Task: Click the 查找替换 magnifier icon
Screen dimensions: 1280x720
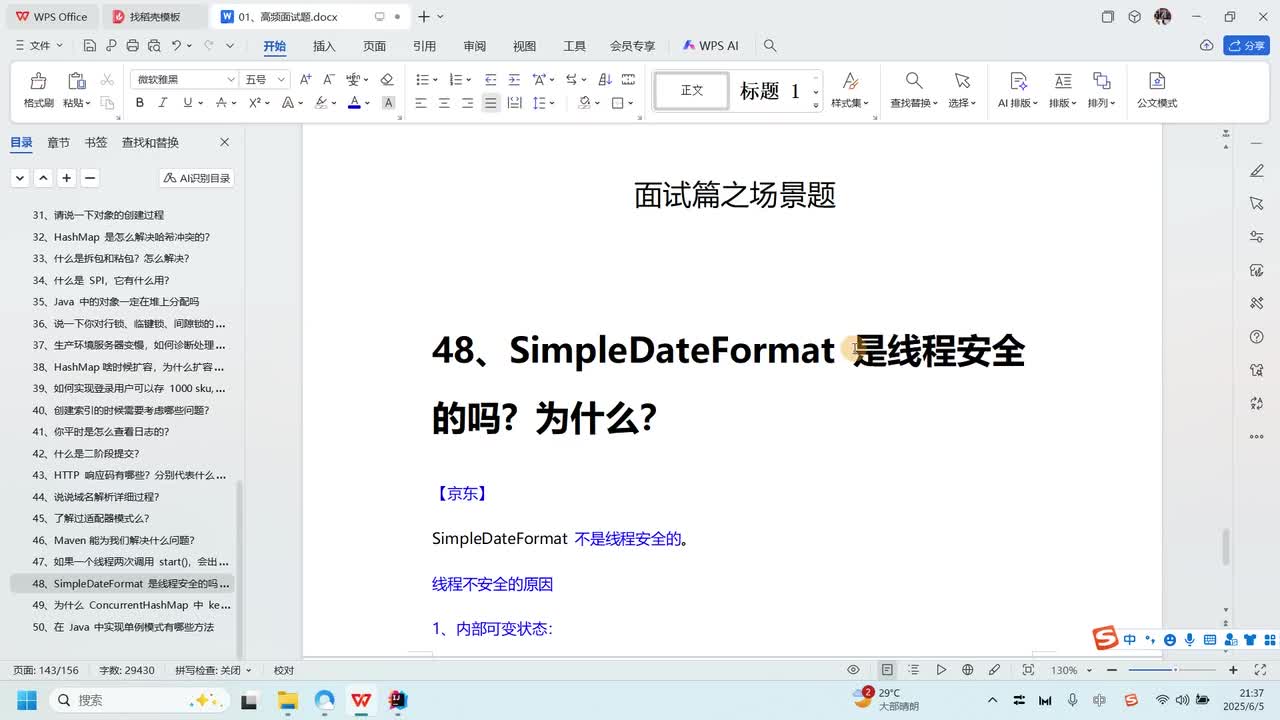Action: [x=914, y=81]
